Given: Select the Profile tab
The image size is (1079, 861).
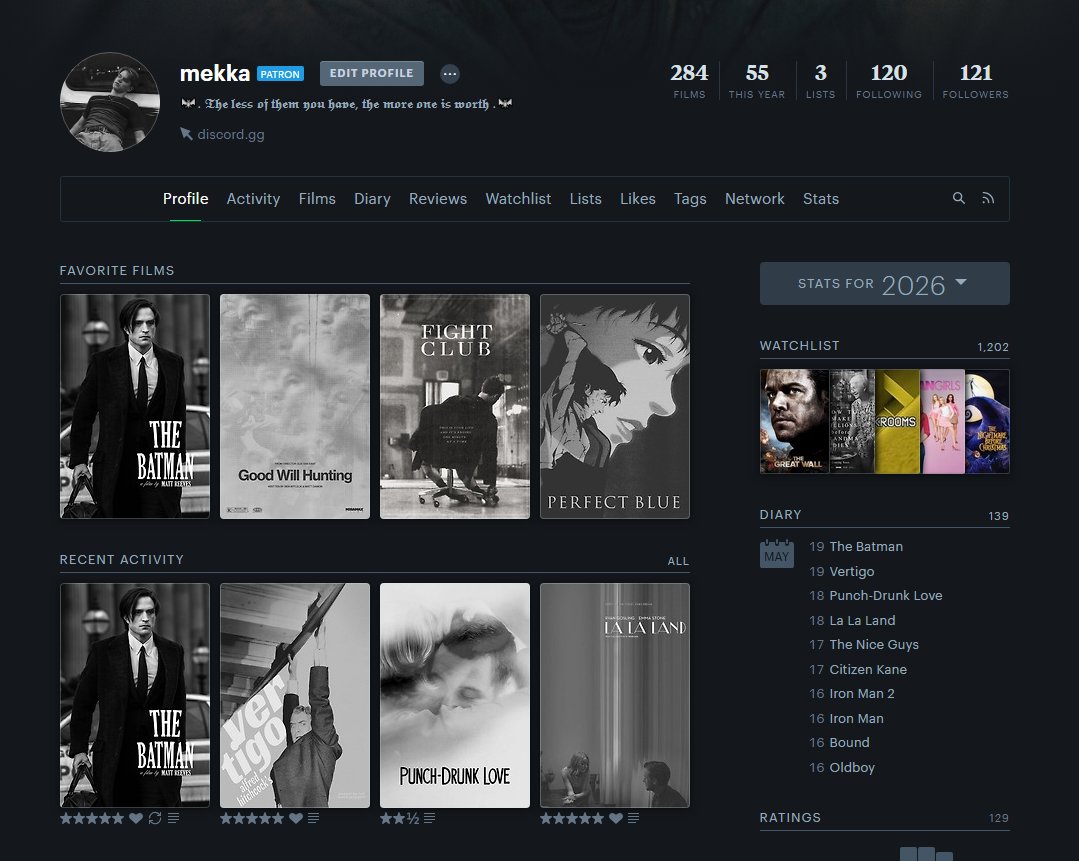Looking at the screenshot, I should (x=185, y=198).
